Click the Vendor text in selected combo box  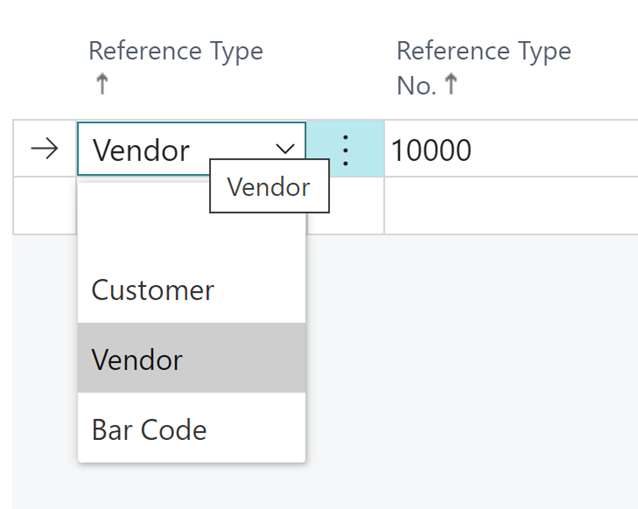click(141, 150)
